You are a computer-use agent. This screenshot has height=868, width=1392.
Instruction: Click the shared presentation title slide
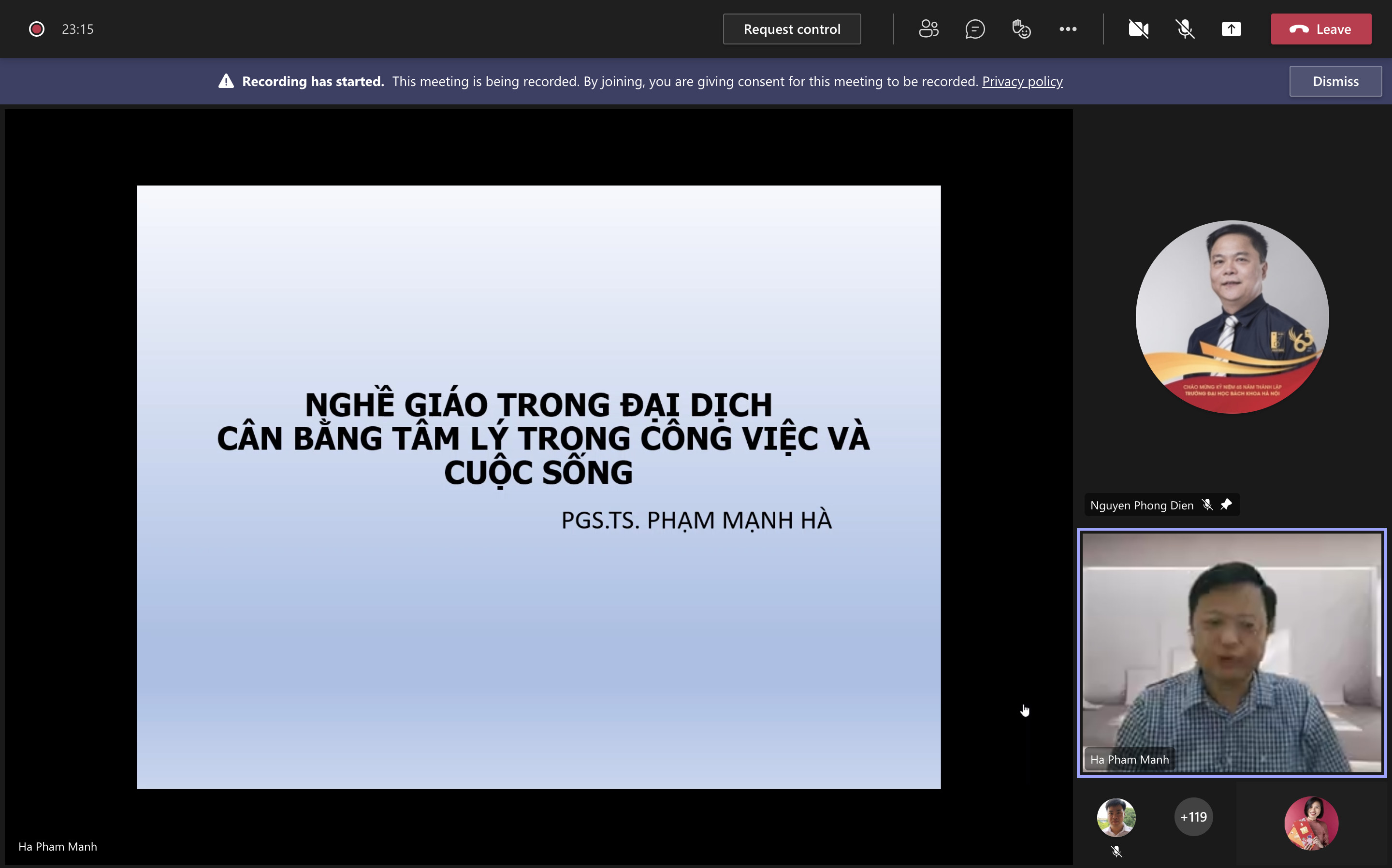pos(538,486)
